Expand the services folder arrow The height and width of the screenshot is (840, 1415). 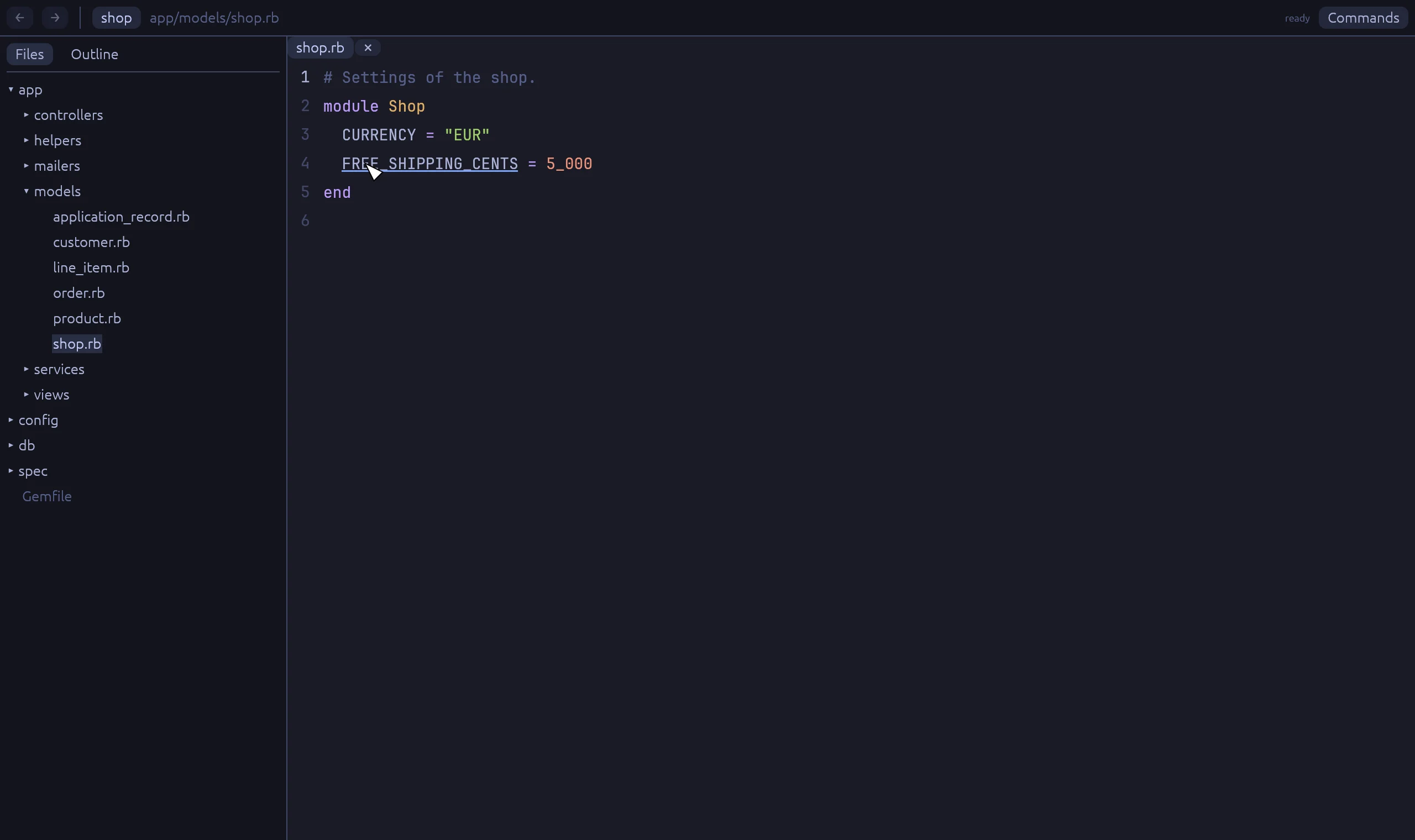pos(26,369)
